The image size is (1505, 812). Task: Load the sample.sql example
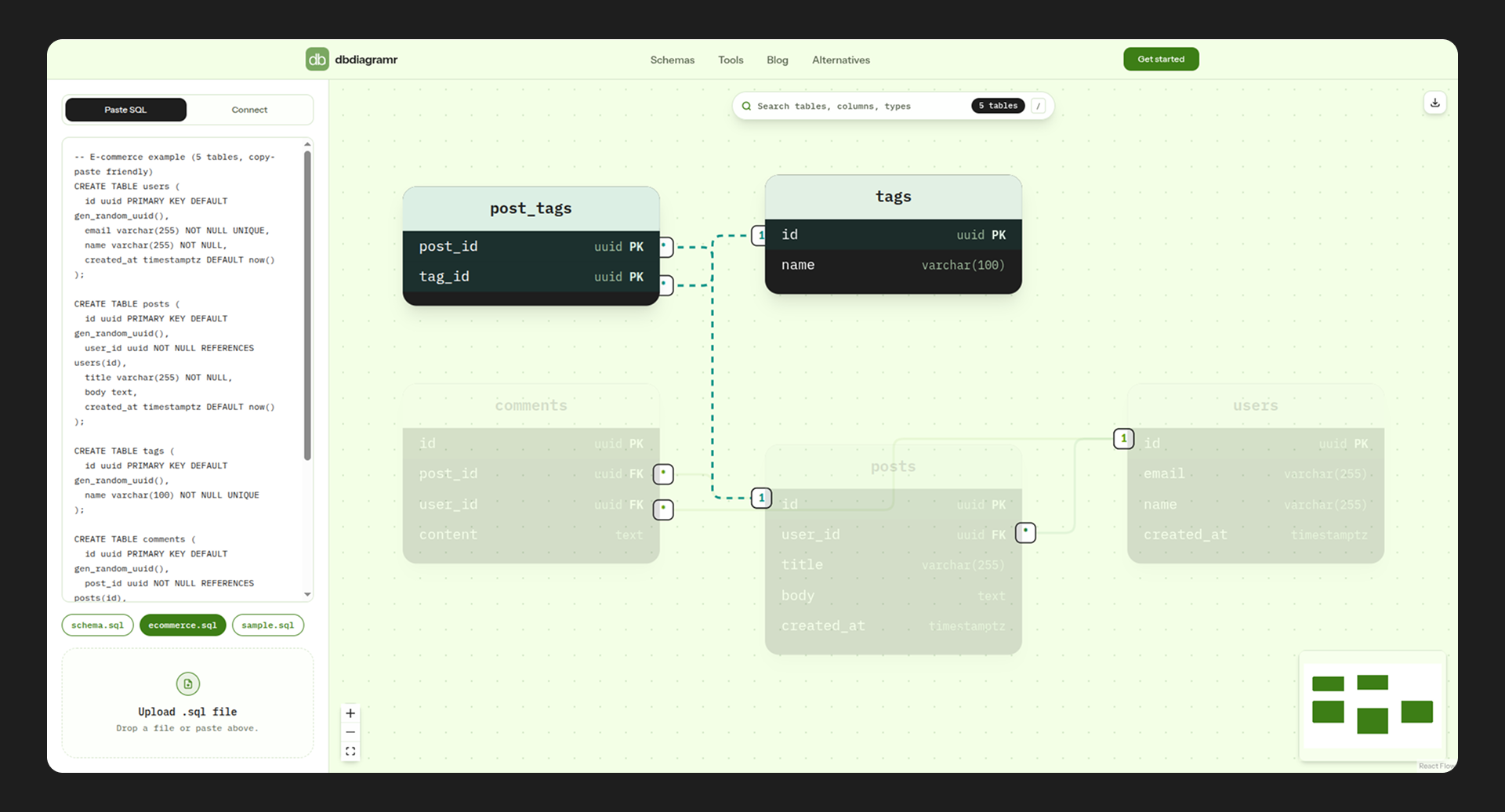pyautogui.click(x=267, y=625)
